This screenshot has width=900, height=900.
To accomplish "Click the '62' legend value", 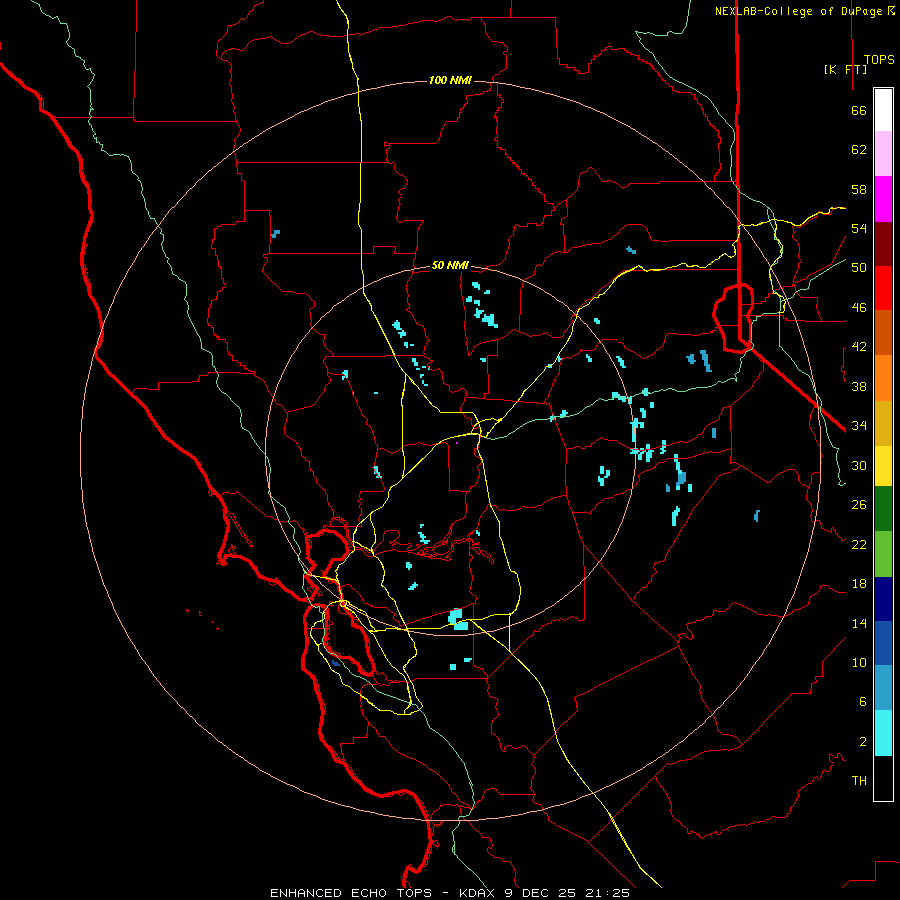I will point(859,150).
